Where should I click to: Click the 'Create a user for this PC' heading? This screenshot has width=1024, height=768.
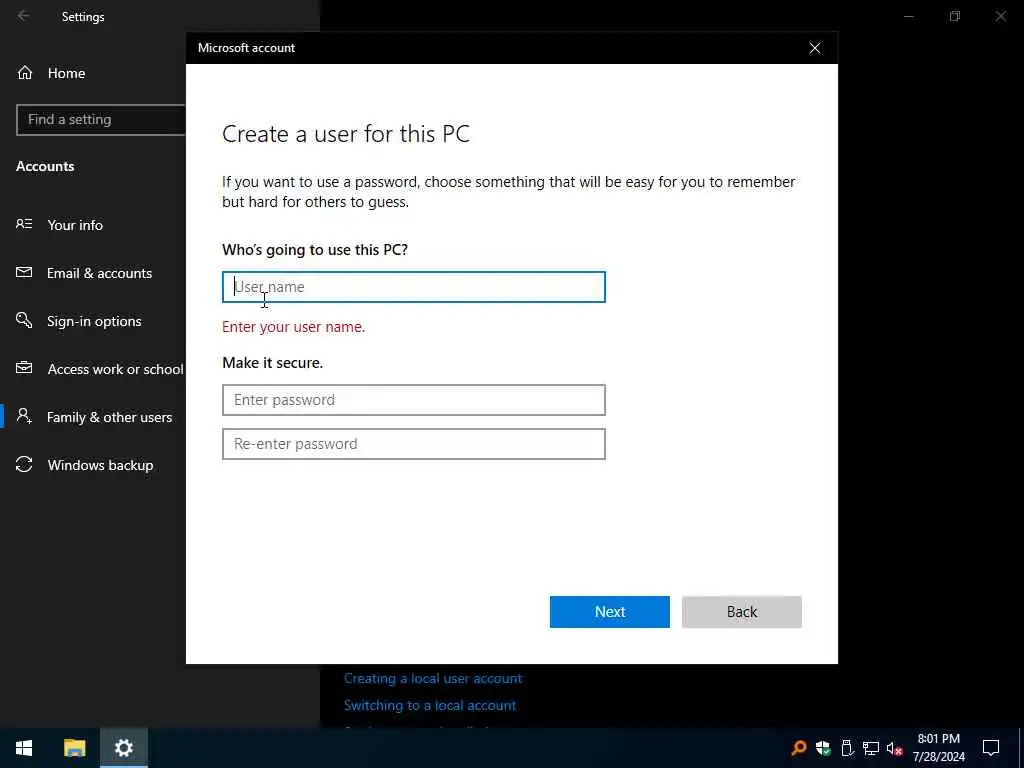click(346, 134)
